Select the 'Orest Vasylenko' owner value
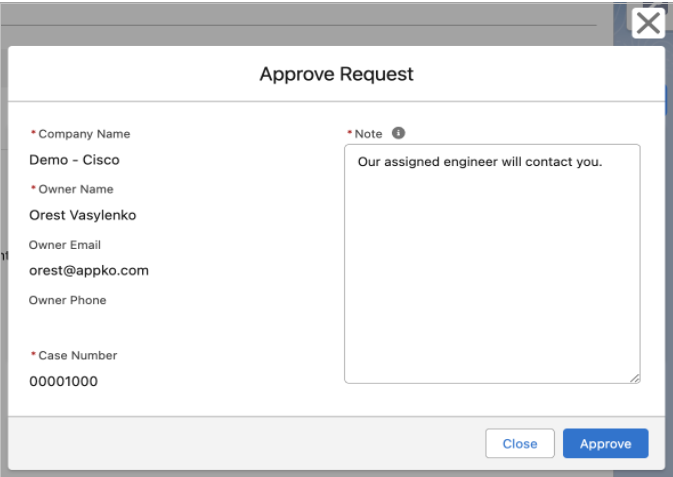The image size is (673, 477). click(x=83, y=215)
